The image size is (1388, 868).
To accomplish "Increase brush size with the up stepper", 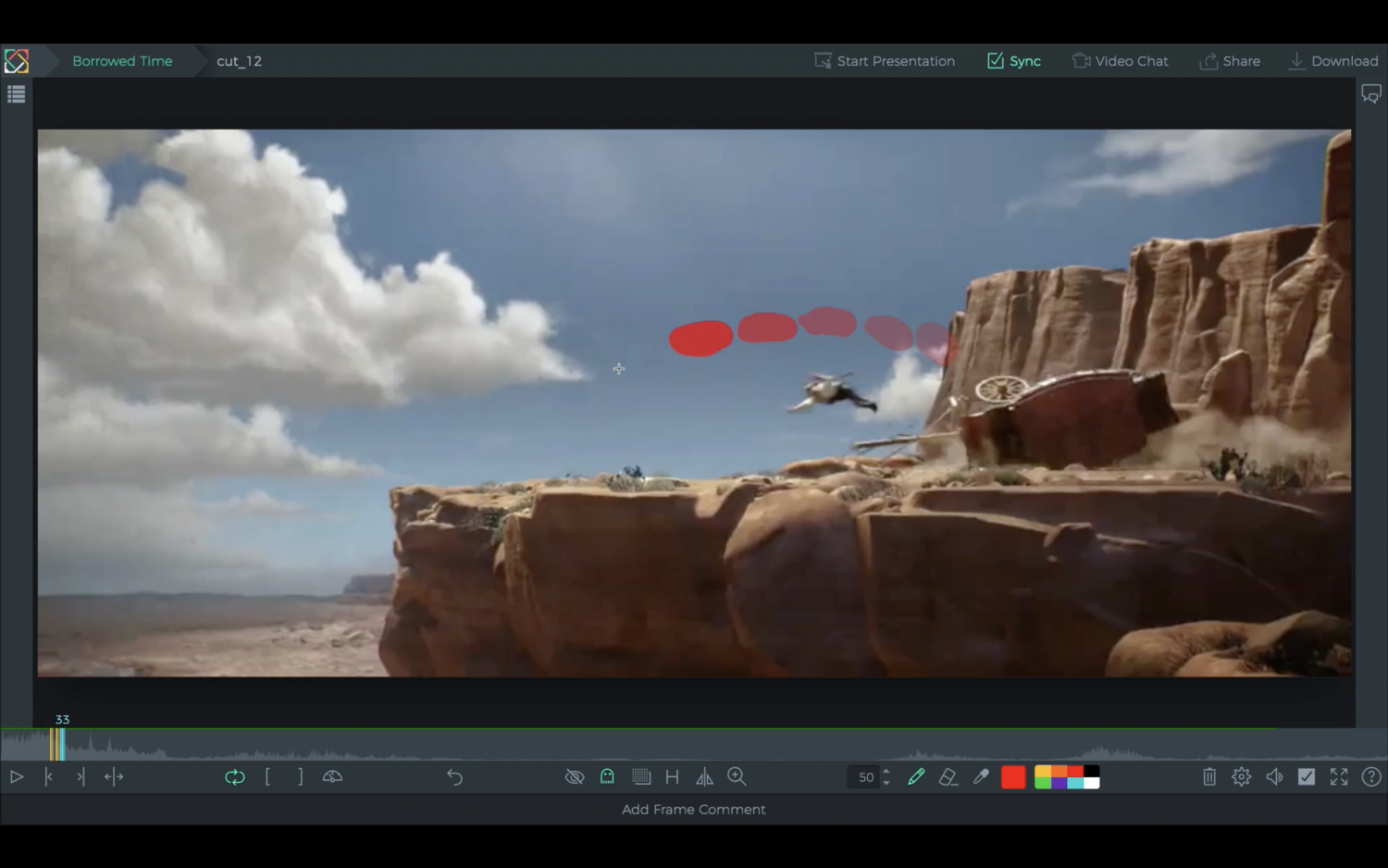I will point(886,772).
